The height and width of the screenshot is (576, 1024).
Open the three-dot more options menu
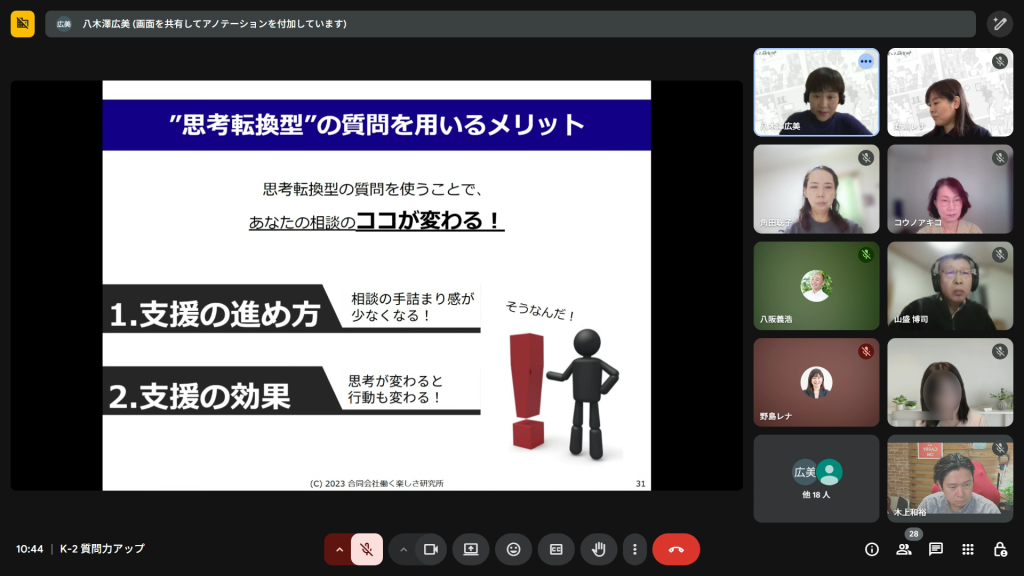pyautogui.click(x=634, y=549)
